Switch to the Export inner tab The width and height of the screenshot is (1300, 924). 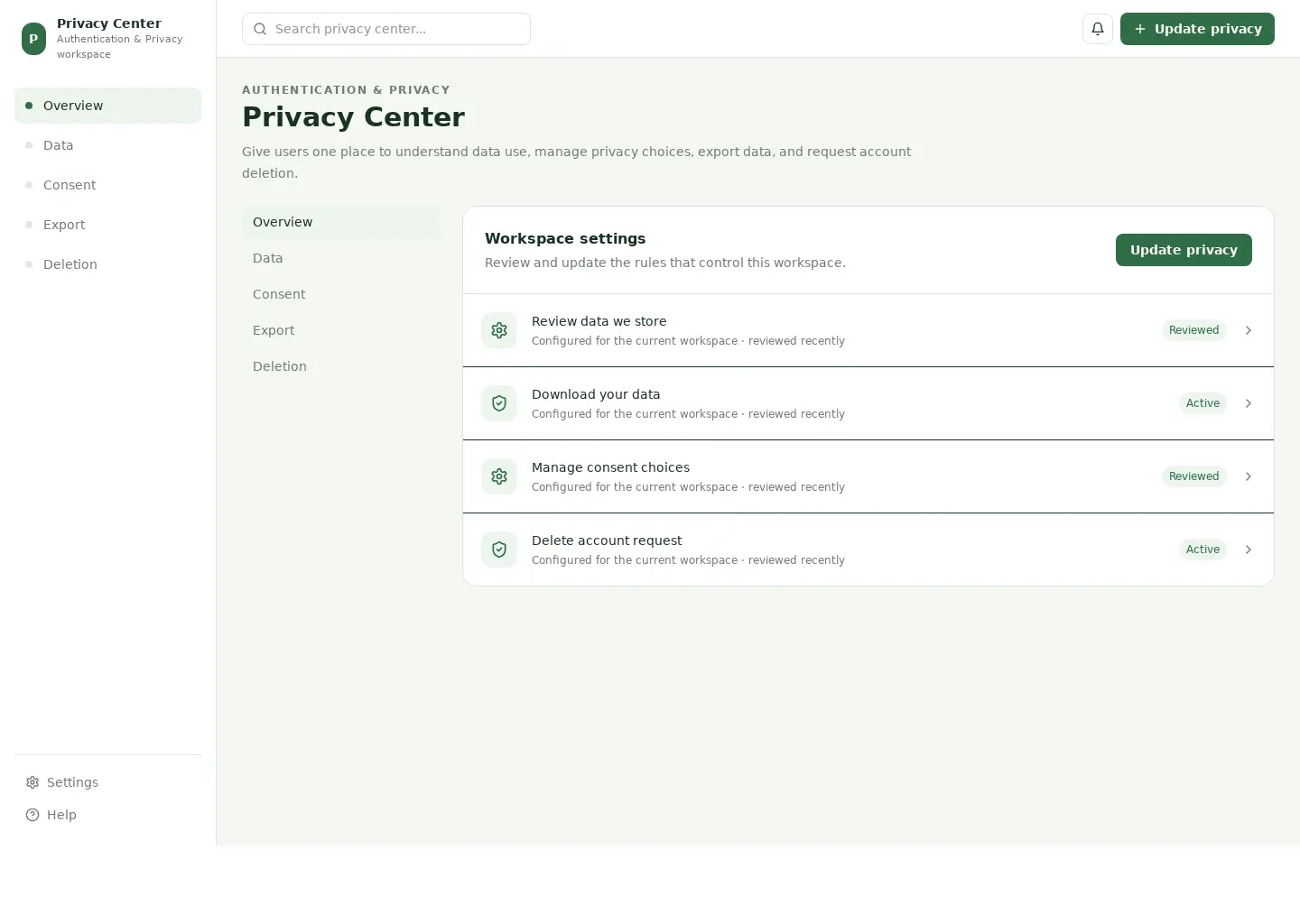(x=341, y=330)
